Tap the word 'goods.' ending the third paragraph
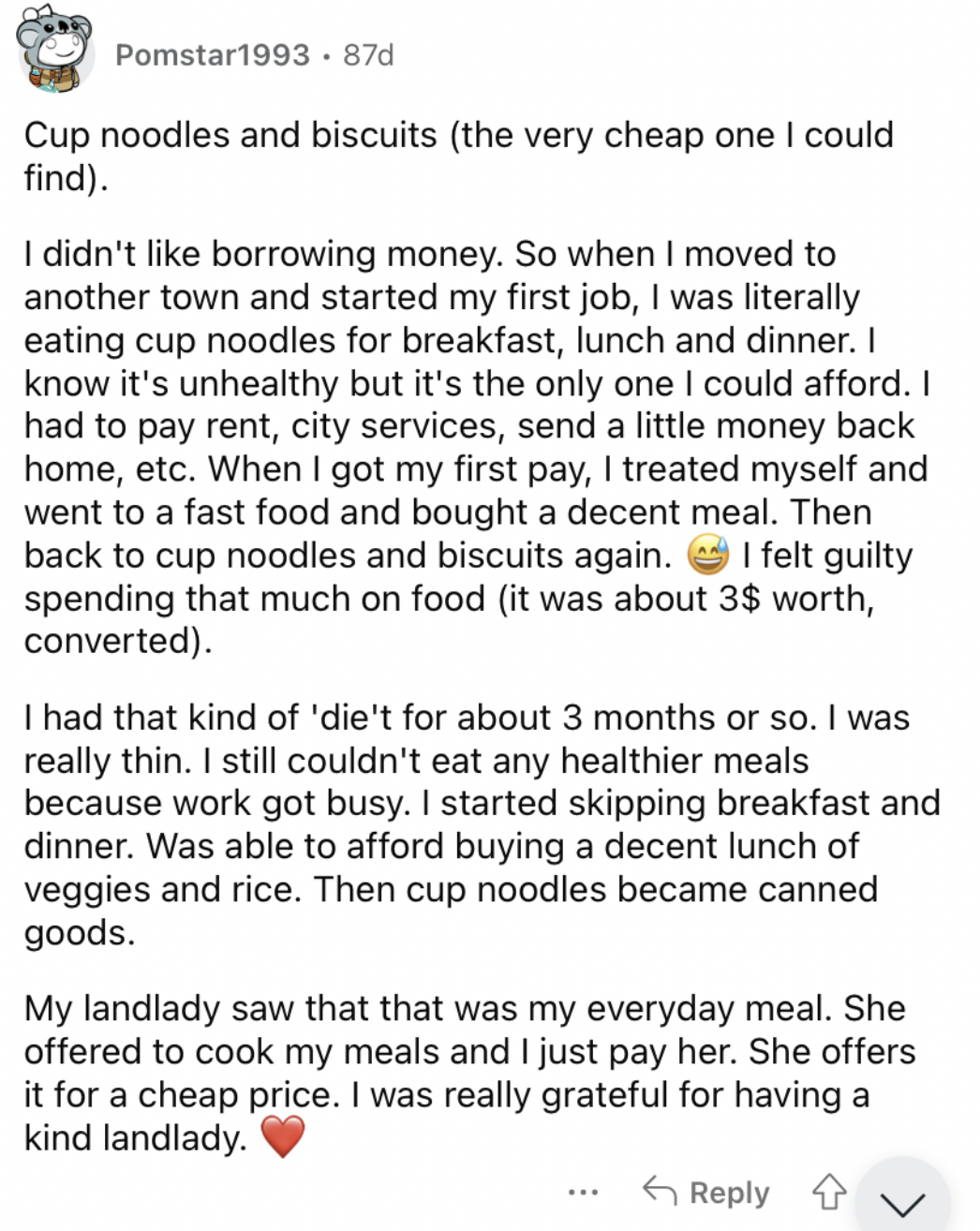The width and height of the screenshot is (980, 1231). (80, 933)
